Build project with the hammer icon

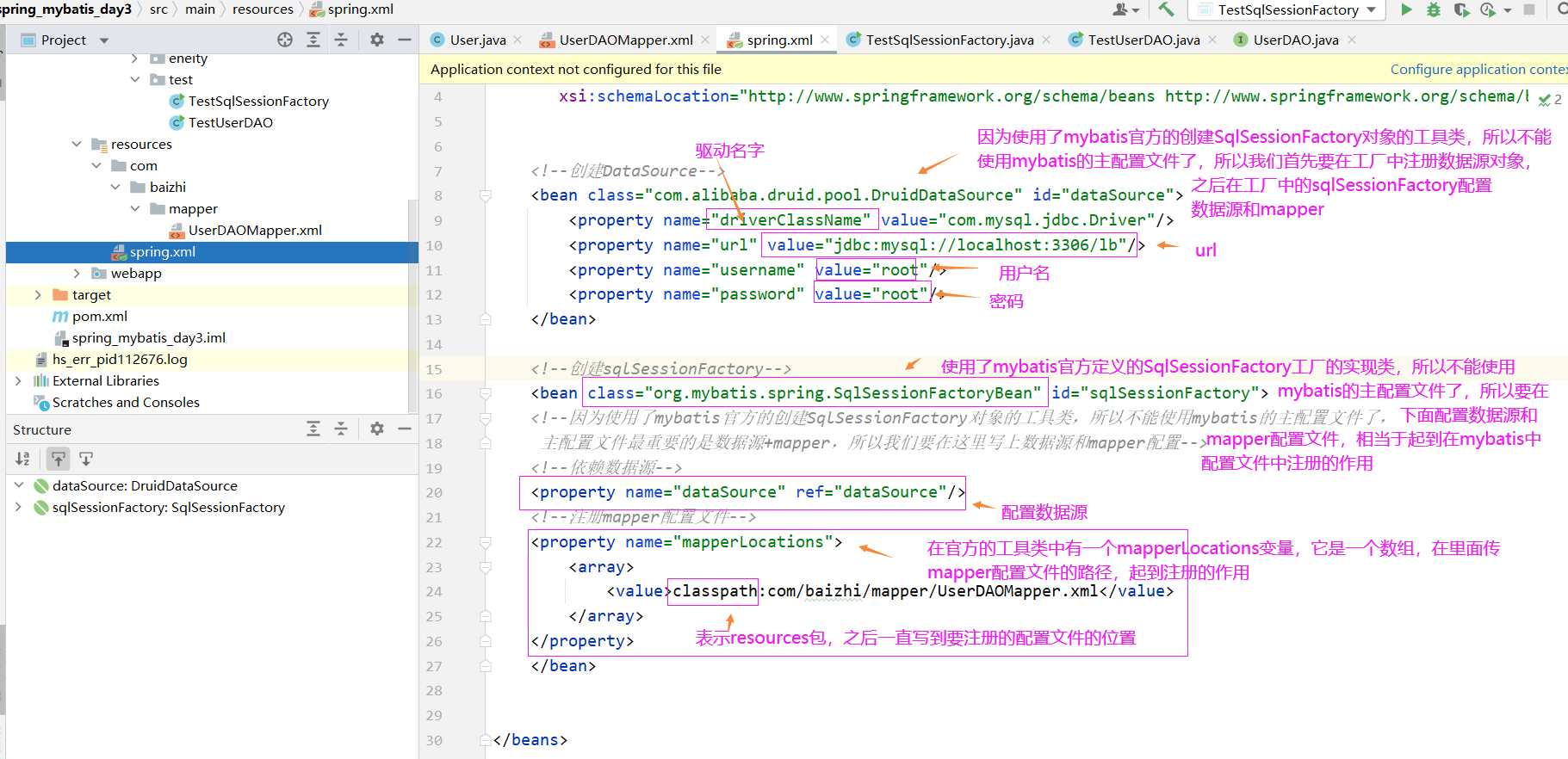coord(1166,9)
